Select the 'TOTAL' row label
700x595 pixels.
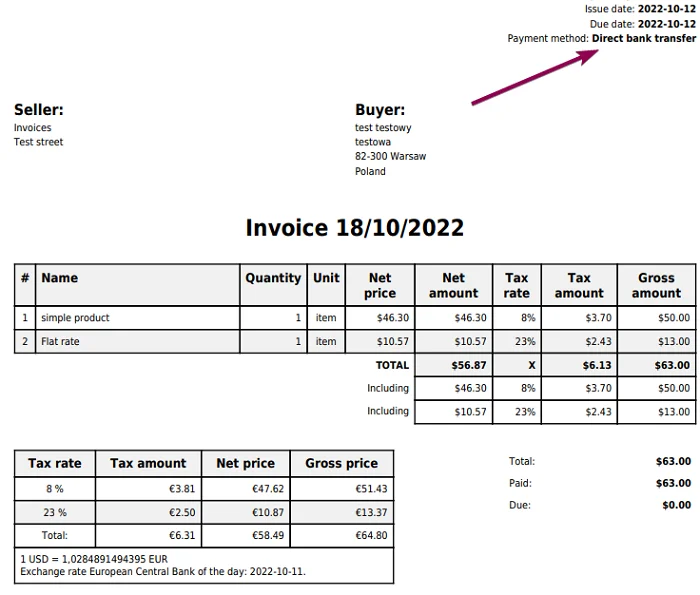pyautogui.click(x=392, y=366)
